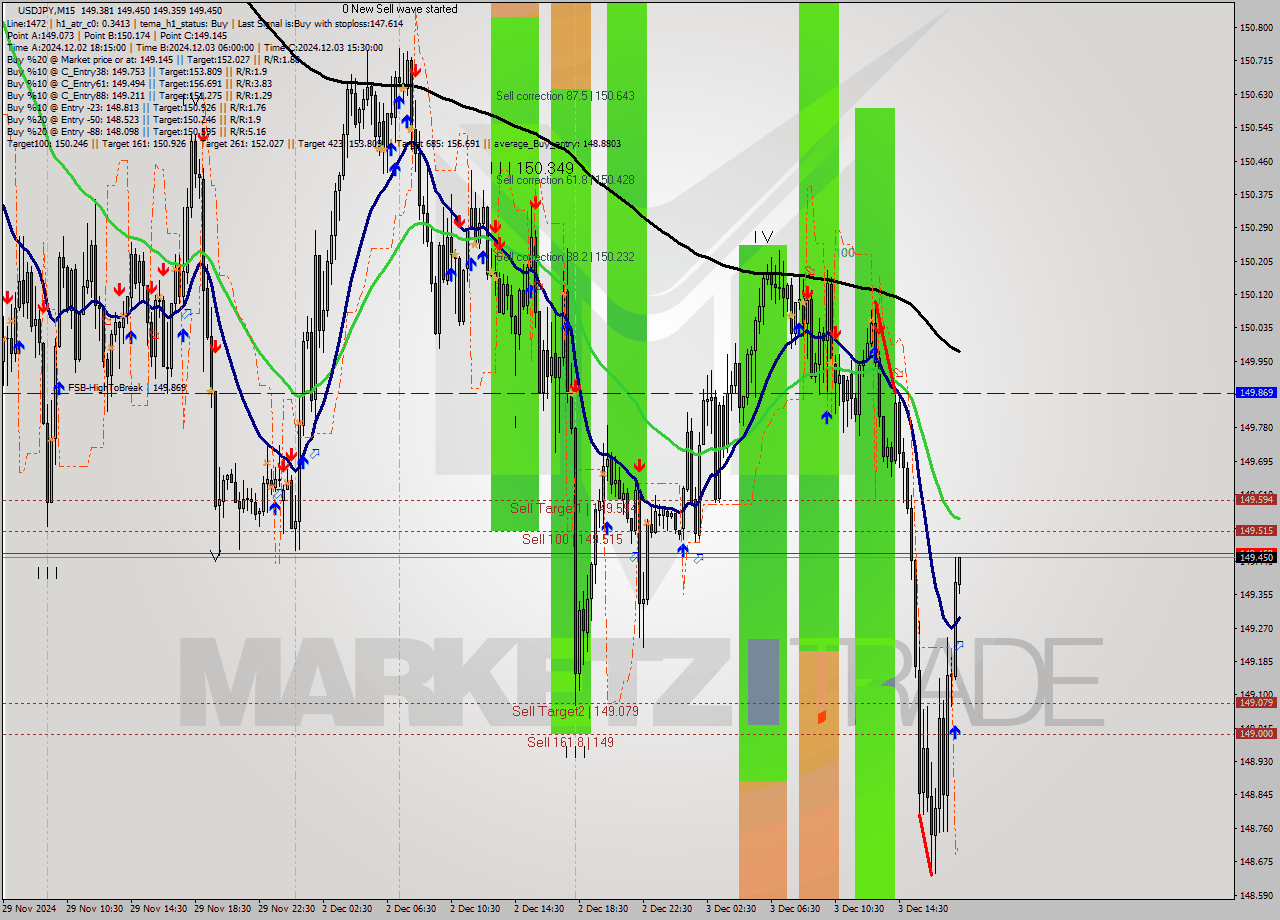Select 'FSB-HighToBreak | 149.869' label
Screen dimensions: 1280x920
coord(126,387)
